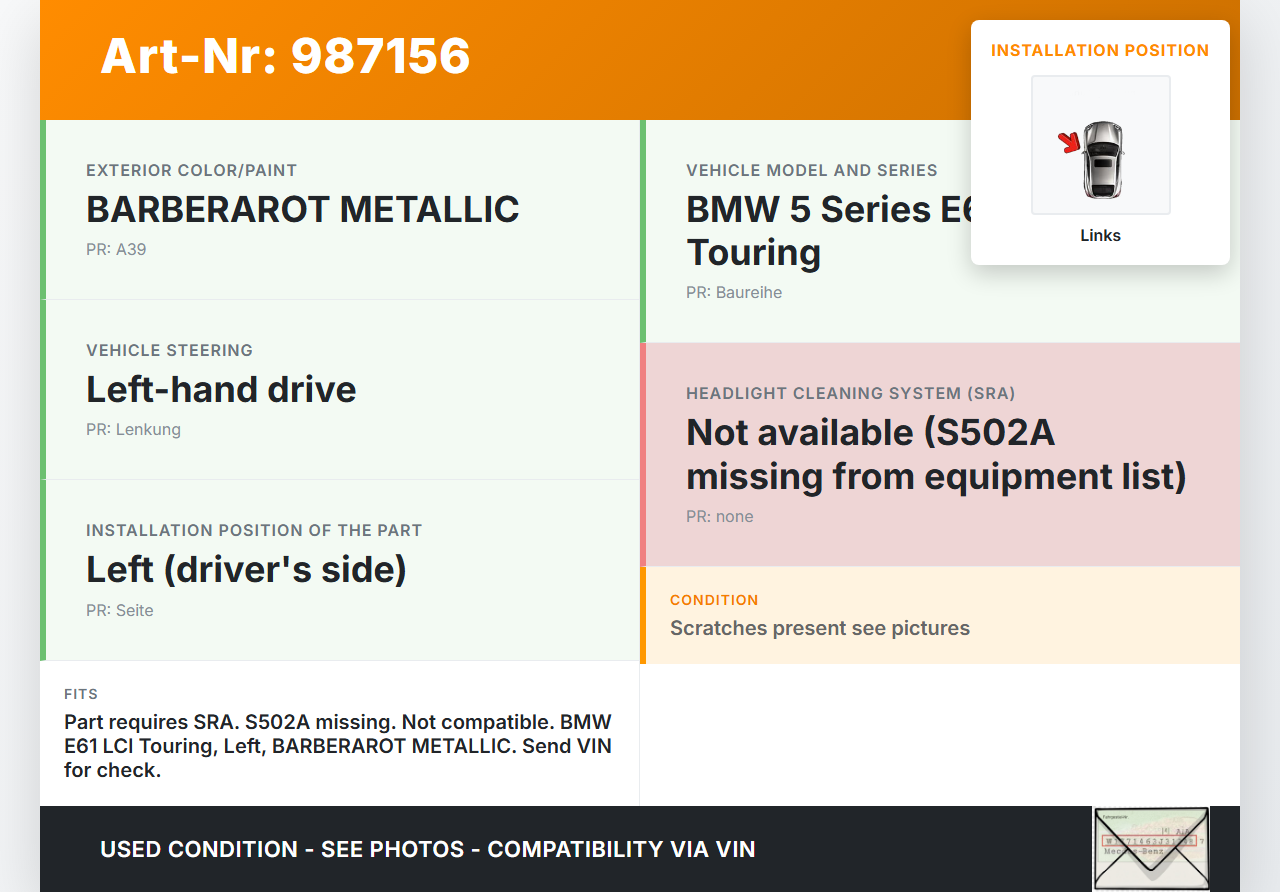Viewport: 1280px width, 892px height.
Task: Click the 'Not available (S502A missing)' SRA notice
Action: (935, 454)
